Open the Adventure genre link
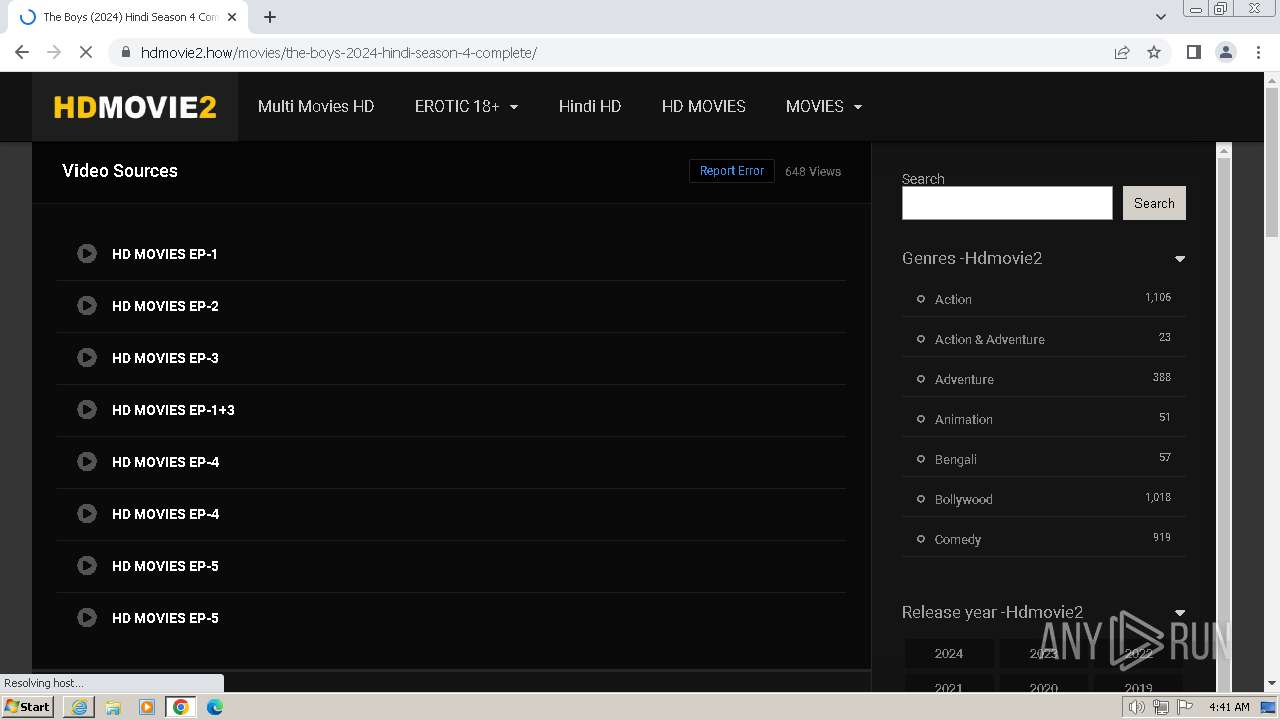This screenshot has width=1280, height=720. 964,379
